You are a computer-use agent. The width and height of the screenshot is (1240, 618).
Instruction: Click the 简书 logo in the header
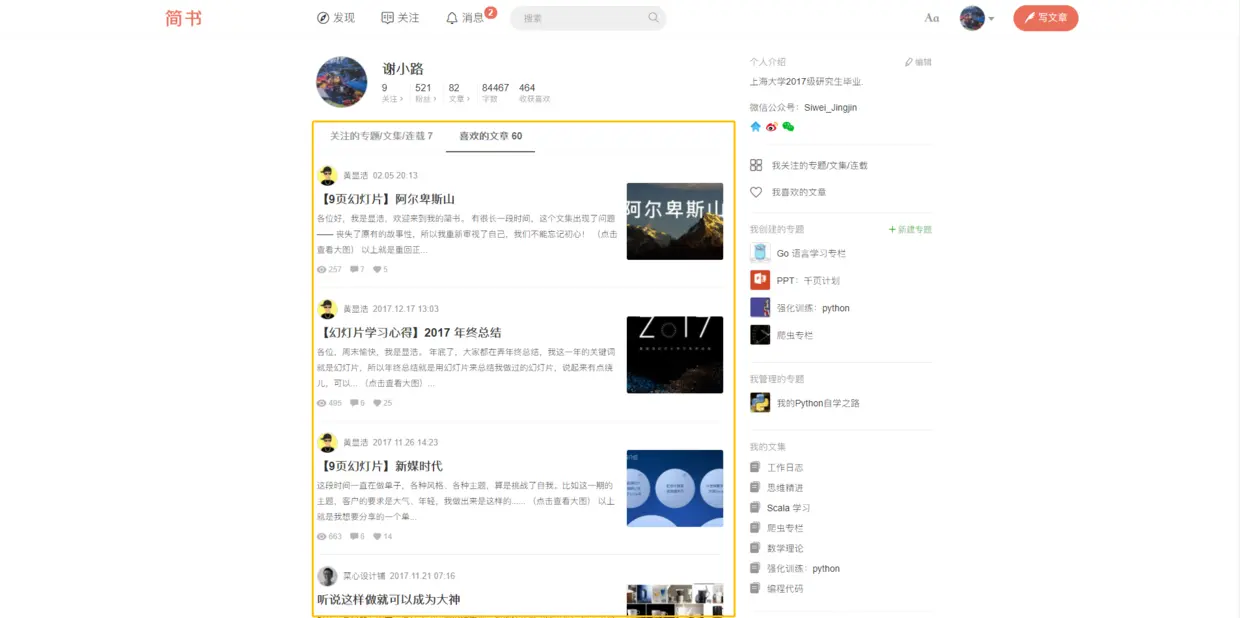tap(184, 18)
